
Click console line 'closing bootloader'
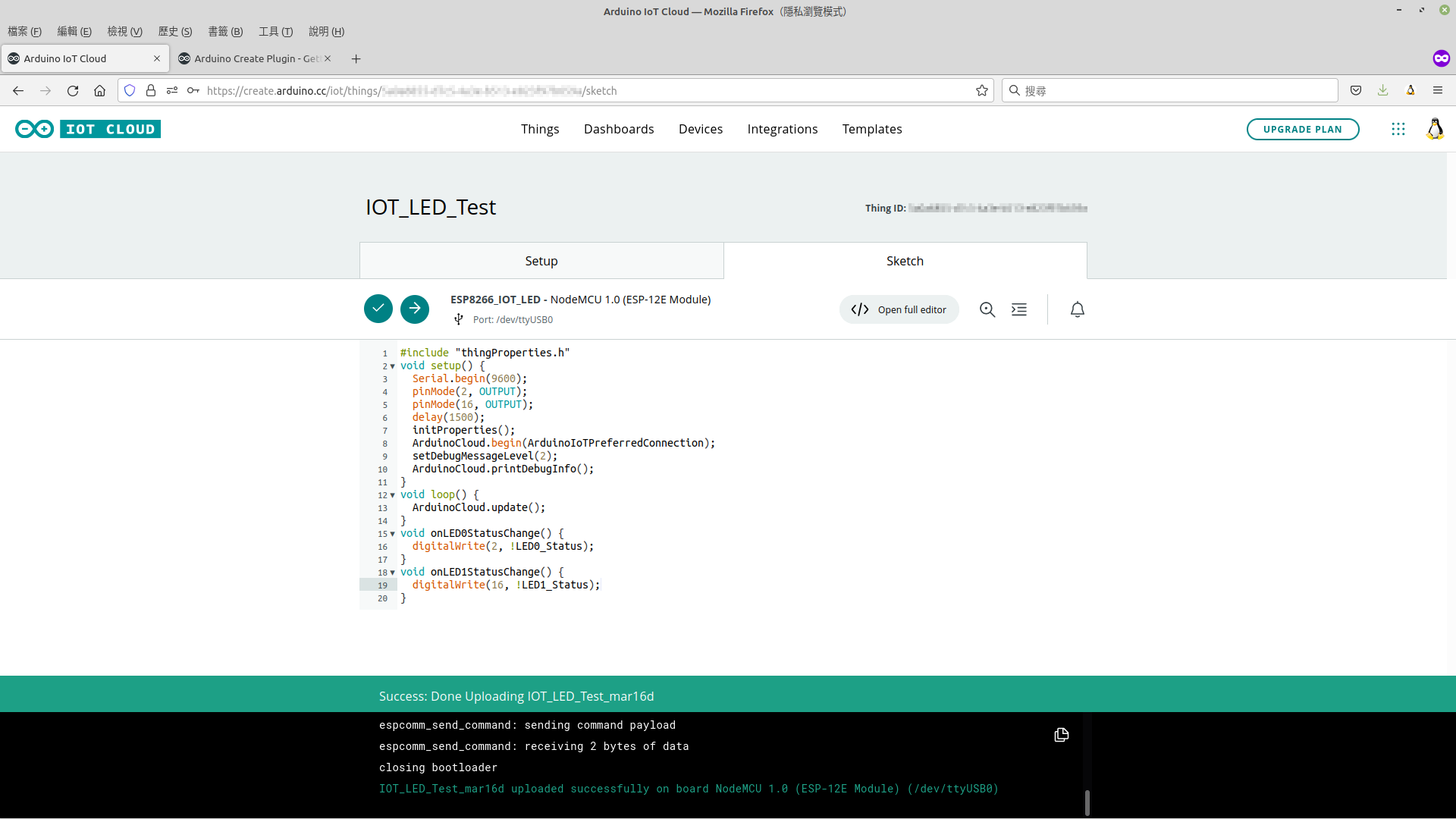point(438,767)
